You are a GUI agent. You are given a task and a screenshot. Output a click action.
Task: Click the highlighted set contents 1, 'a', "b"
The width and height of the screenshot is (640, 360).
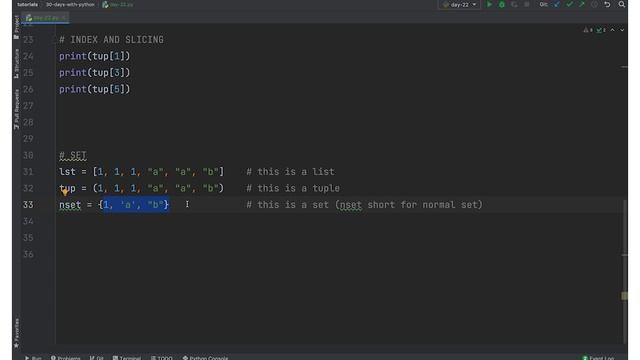pyautogui.click(x=135, y=205)
